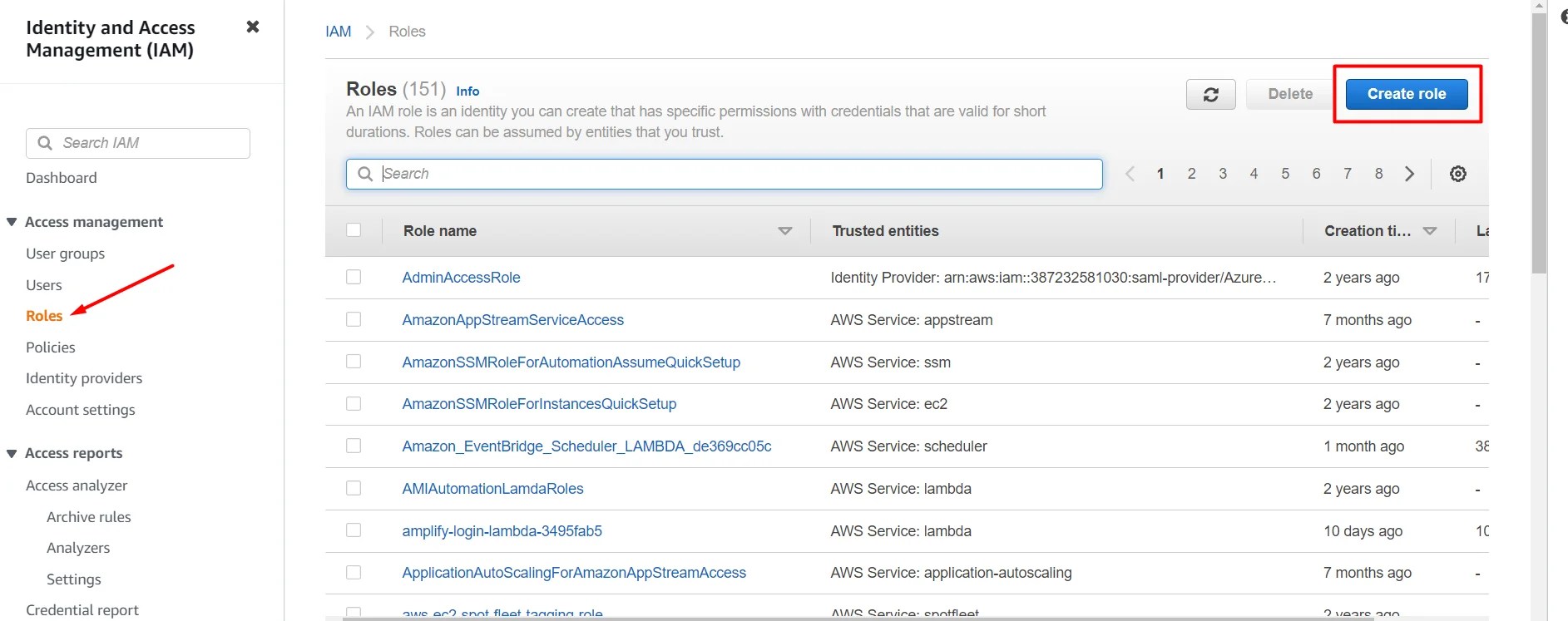Go to page 7 of roles

(x=1348, y=174)
